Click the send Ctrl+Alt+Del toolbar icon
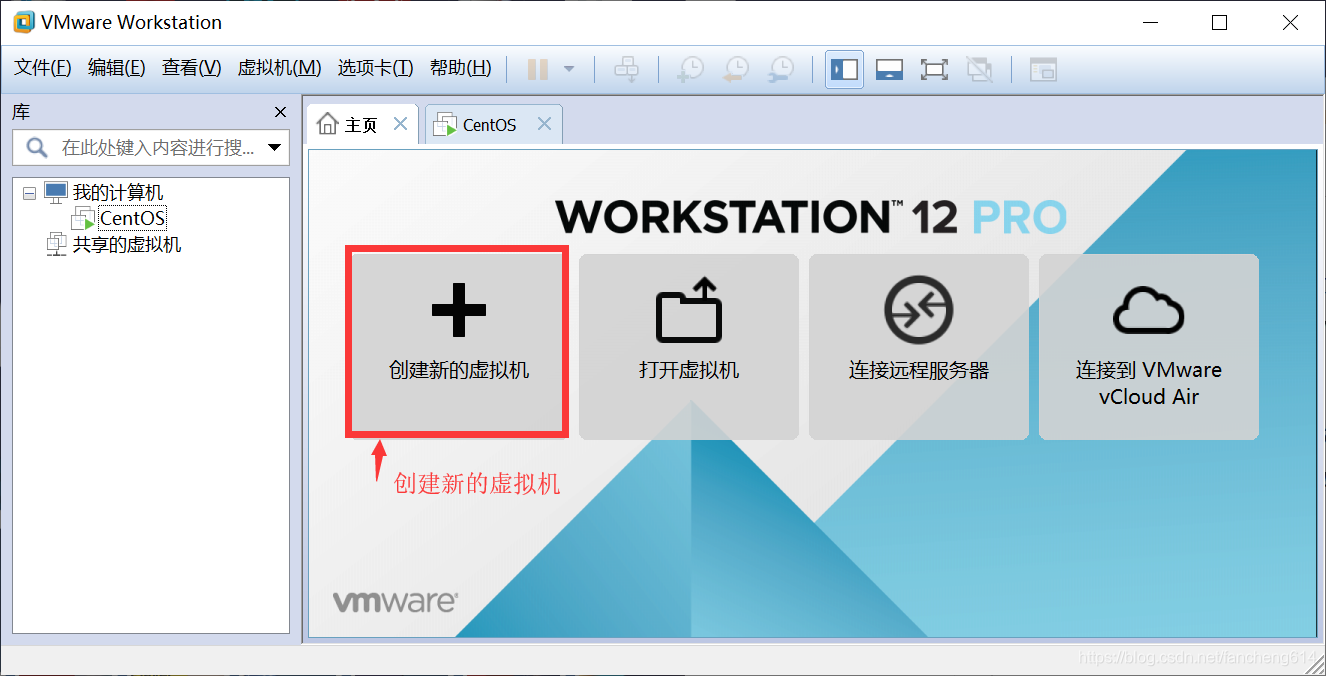The image size is (1326, 676). (627, 69)
